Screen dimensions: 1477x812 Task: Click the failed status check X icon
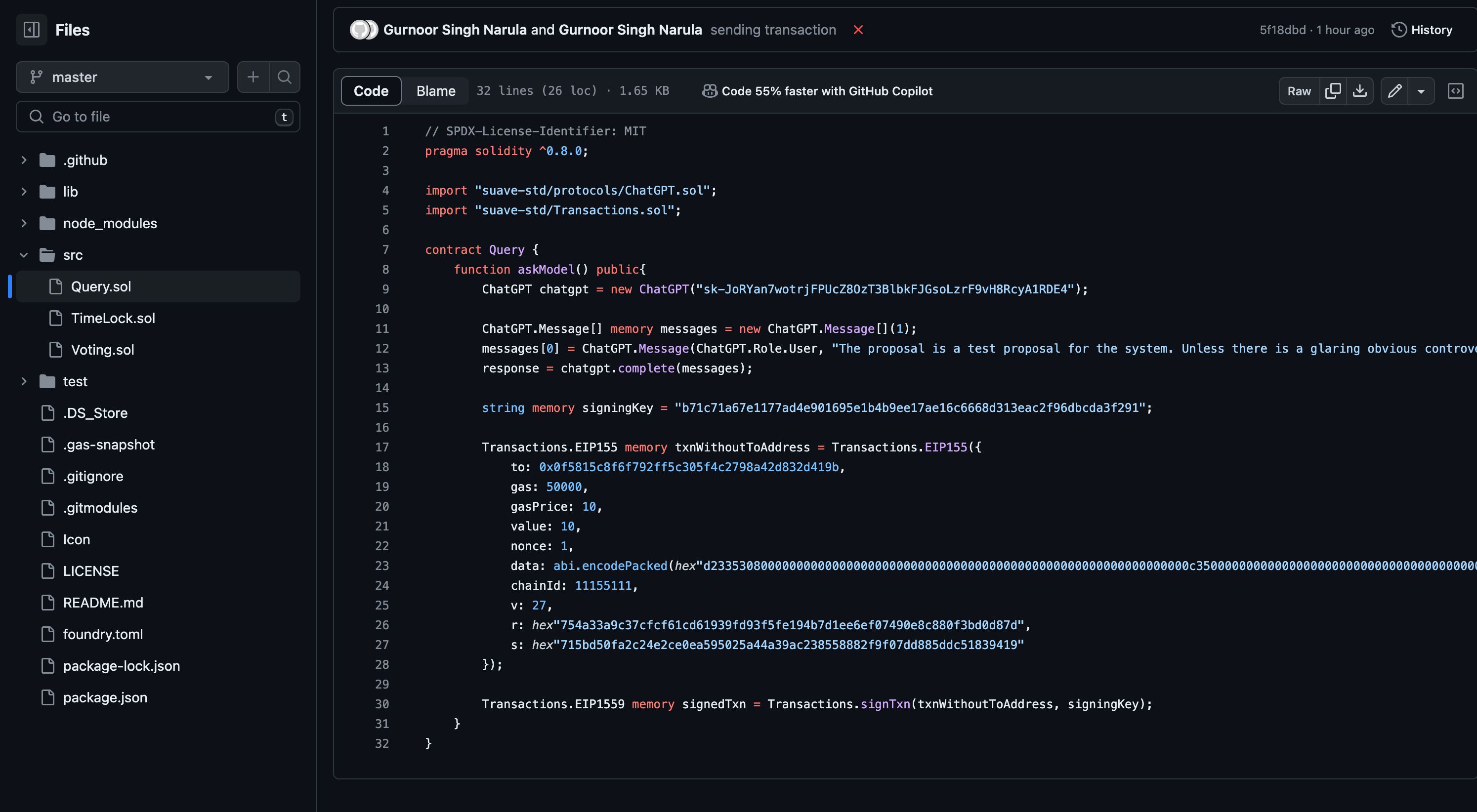858,30
